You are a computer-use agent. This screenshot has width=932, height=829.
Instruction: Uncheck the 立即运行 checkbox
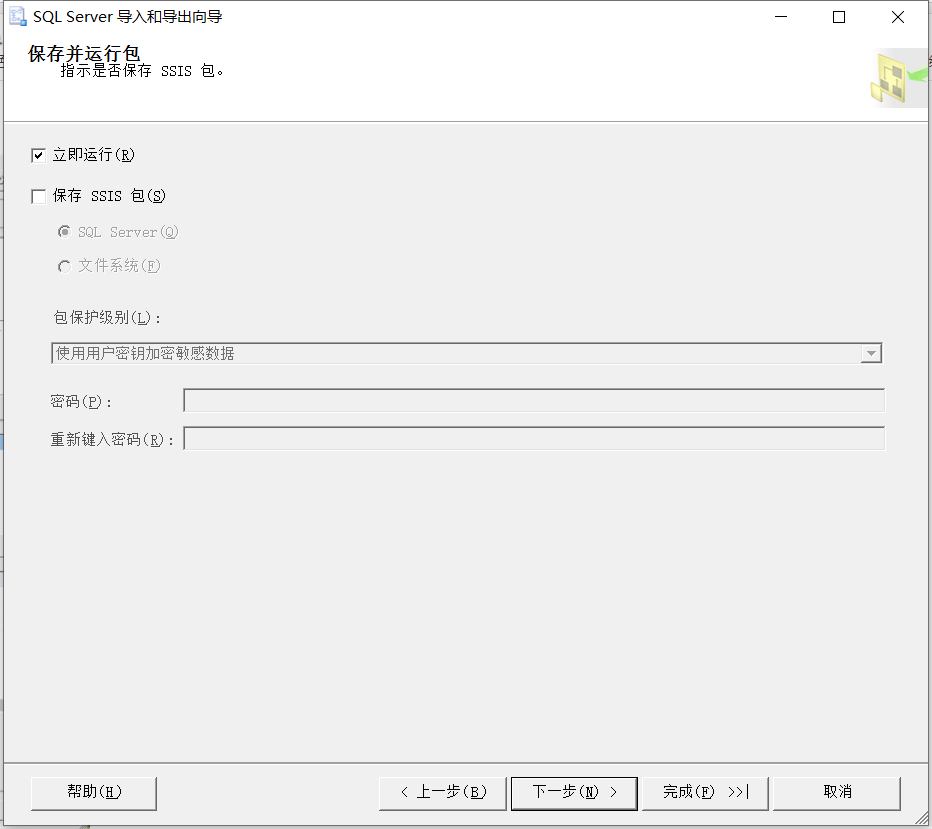(x=37, y=155)
